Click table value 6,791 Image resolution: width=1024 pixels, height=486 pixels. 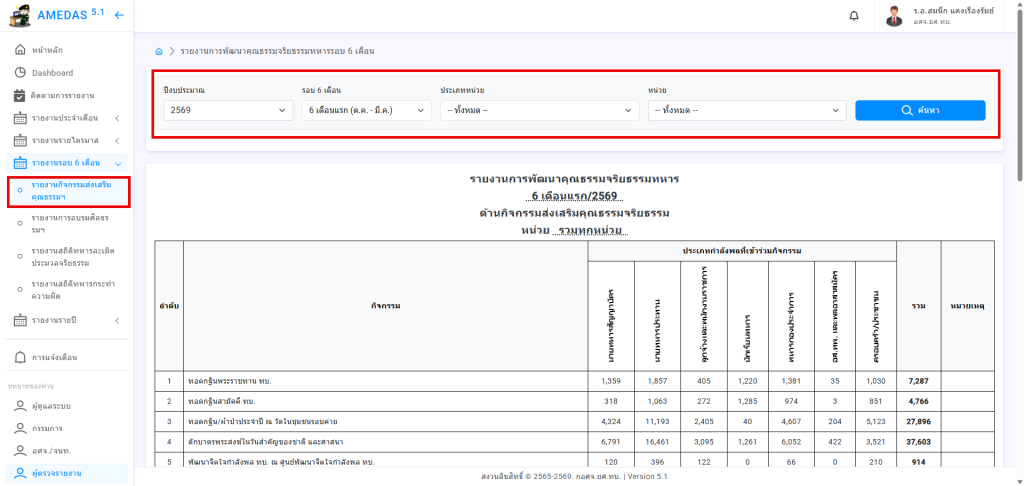(x=611, y=442)
